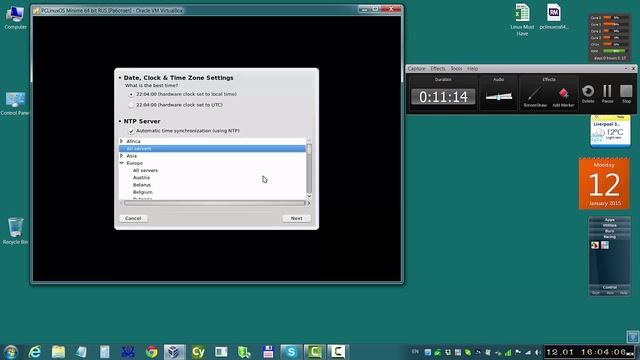Click the NTP server list horizontal scrollbar
Screen dimensions: 640x360
215,203
